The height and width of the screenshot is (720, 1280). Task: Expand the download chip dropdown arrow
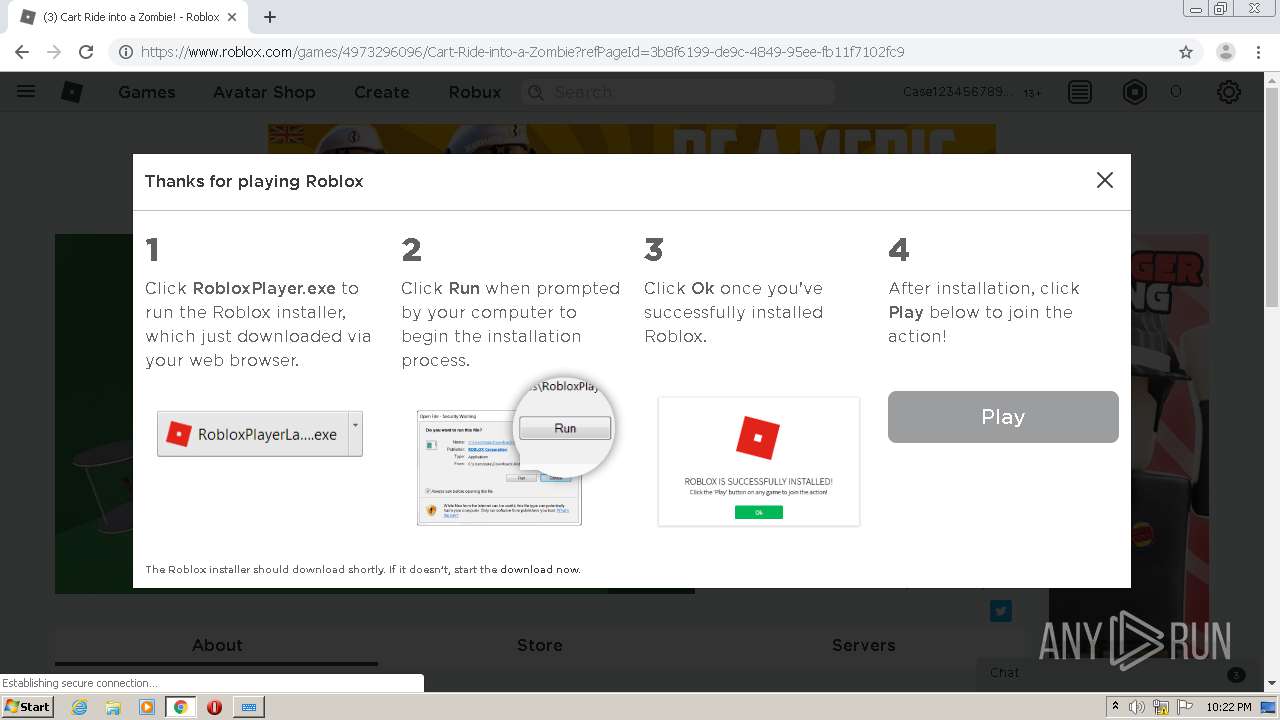tap(355, 434)
